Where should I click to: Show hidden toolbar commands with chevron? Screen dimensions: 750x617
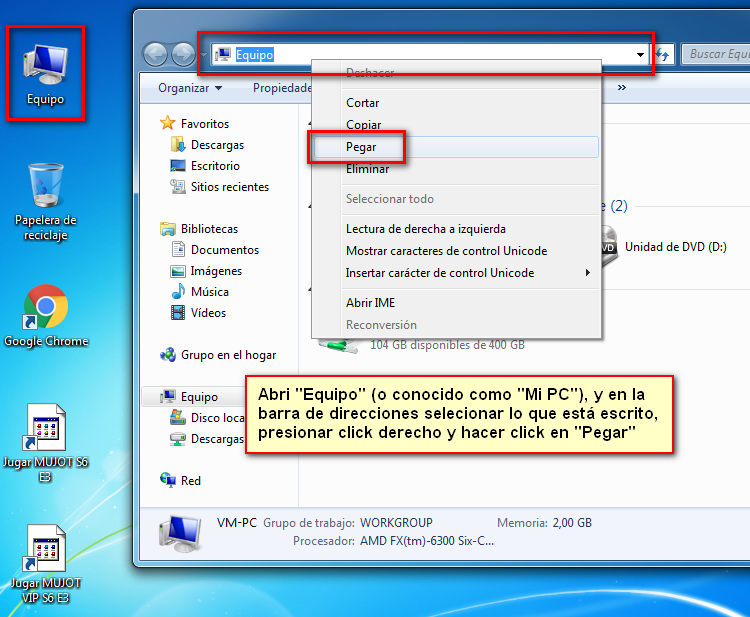point(622,88)
